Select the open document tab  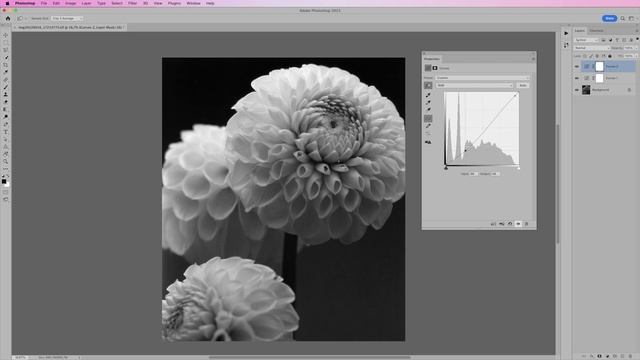[70, 27]
